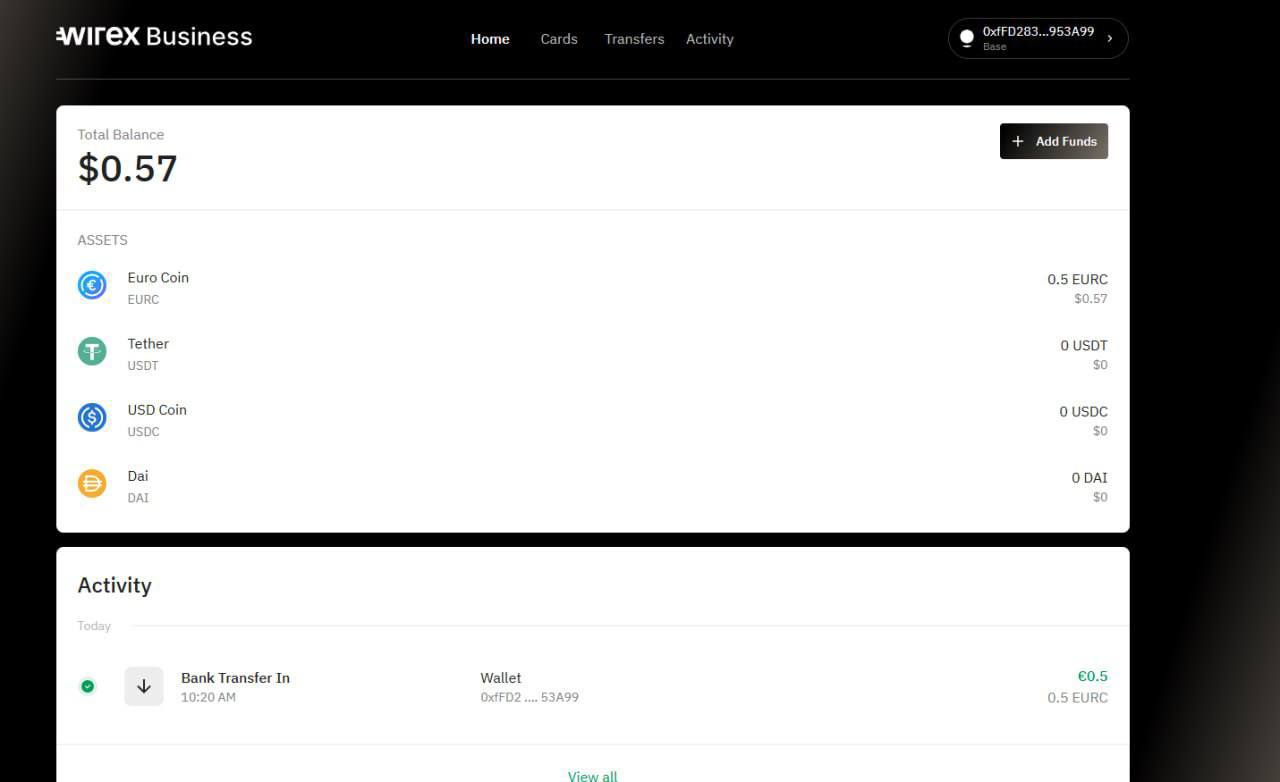Click the Bank Transfer In arrow icon
This screenshot has width=1280, height=782.
point(144,686)
